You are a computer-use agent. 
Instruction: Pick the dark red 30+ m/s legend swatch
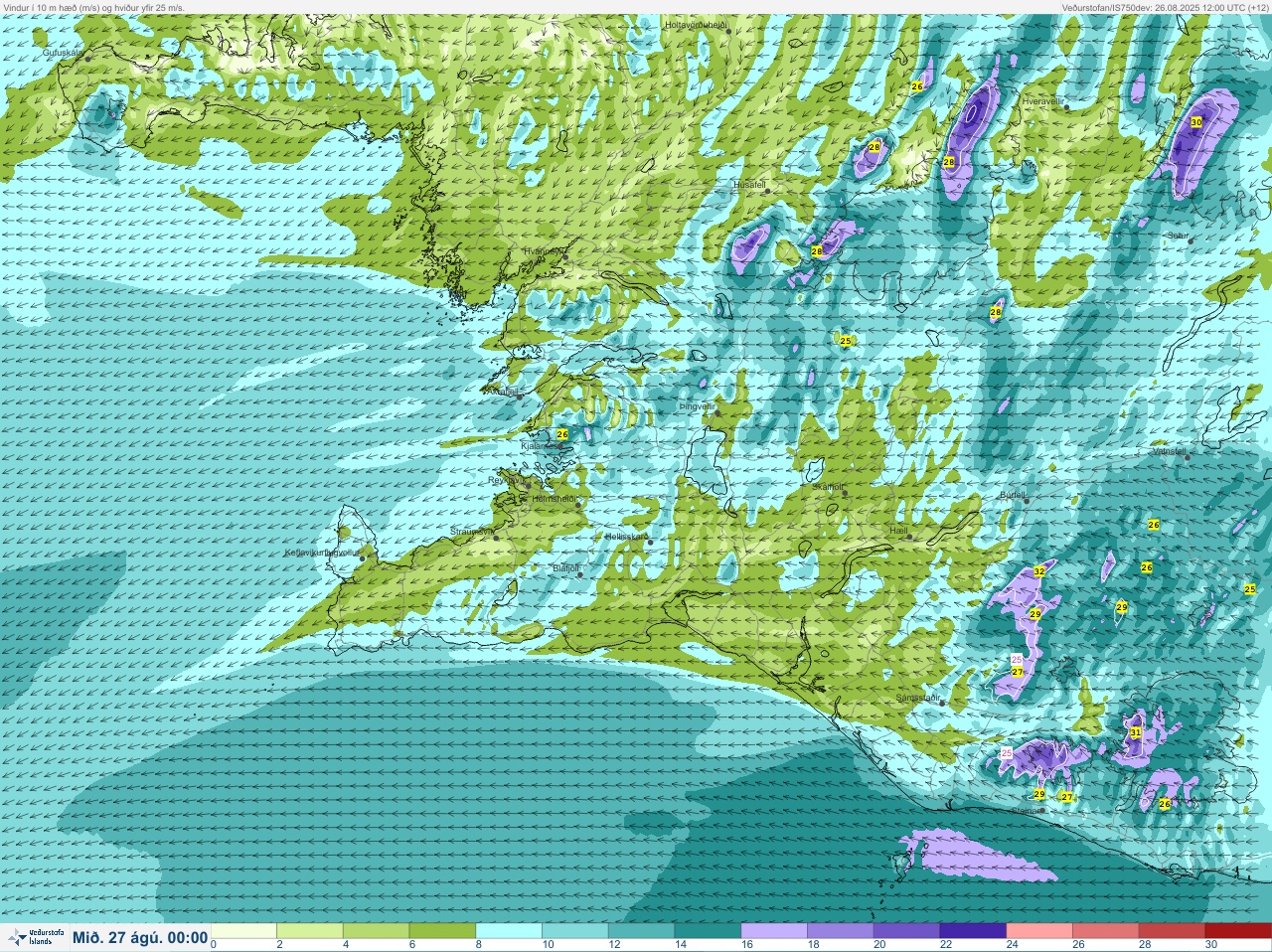1238,931
